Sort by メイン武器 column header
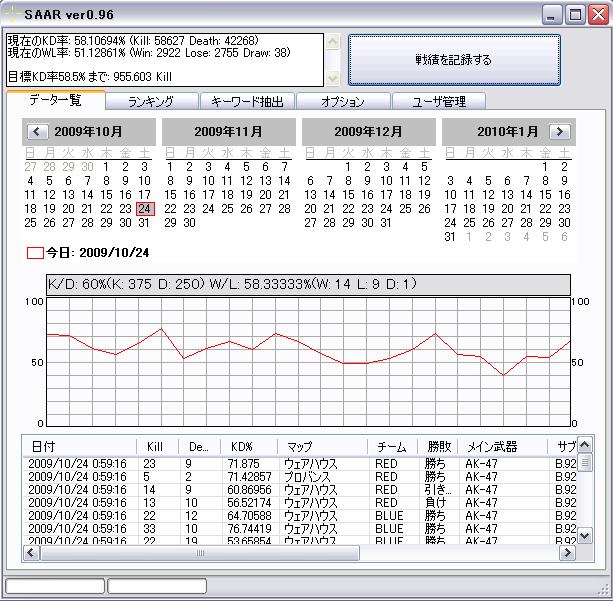This screenshot has width=613, height=601. 503,447
